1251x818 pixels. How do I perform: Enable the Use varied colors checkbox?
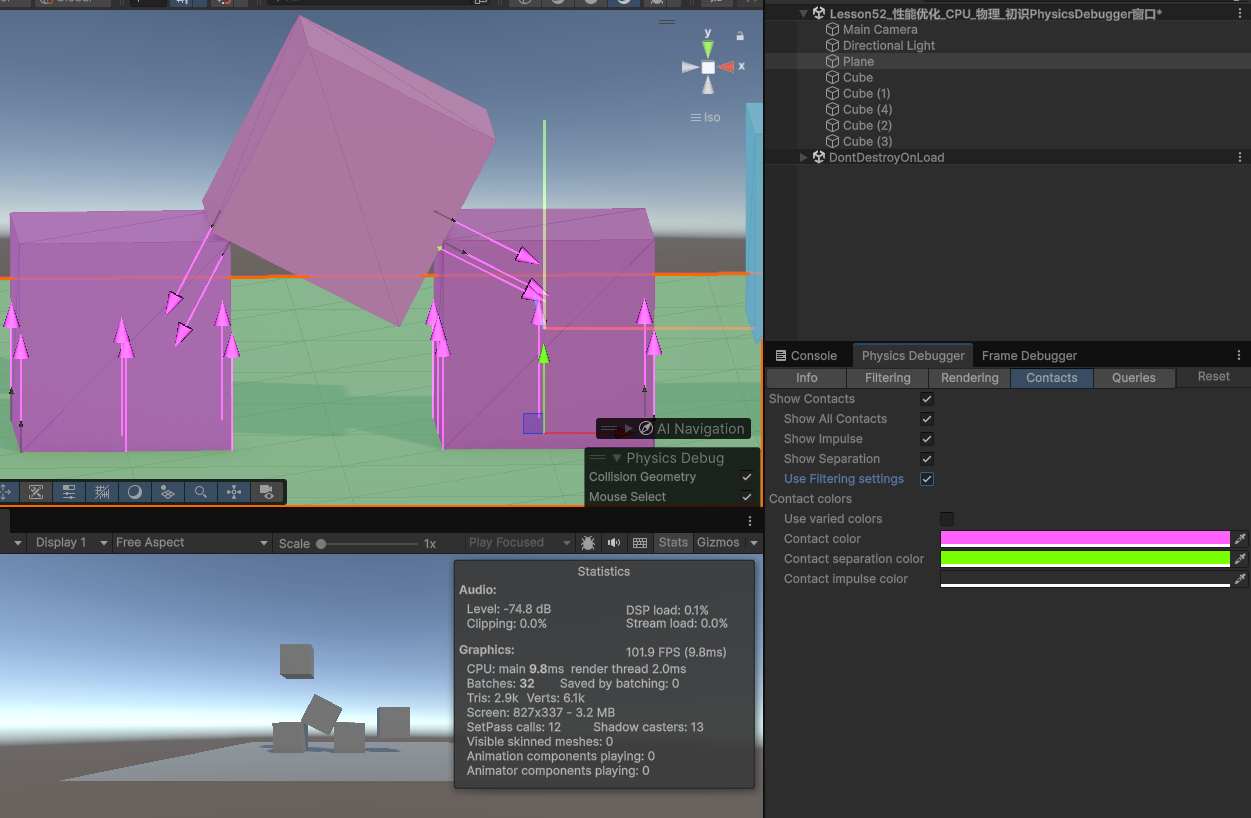(x=947, y=519)
